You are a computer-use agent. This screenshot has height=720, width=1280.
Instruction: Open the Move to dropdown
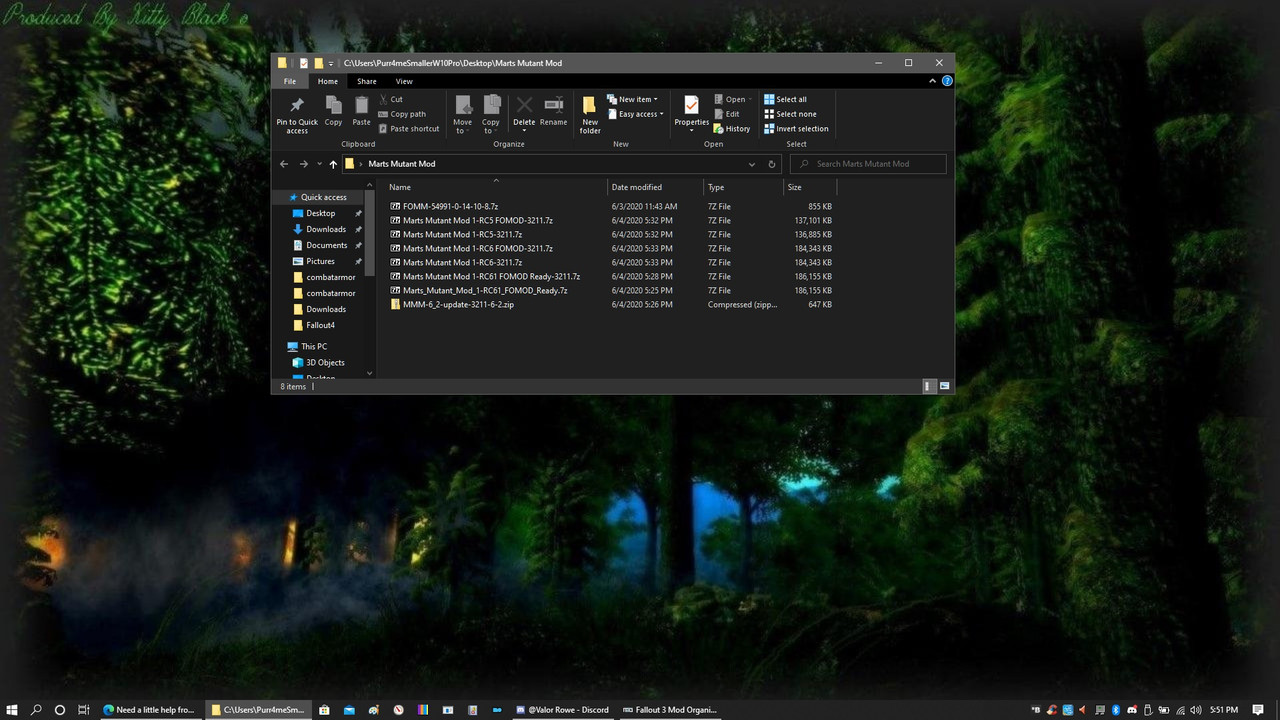coord(462,115)
